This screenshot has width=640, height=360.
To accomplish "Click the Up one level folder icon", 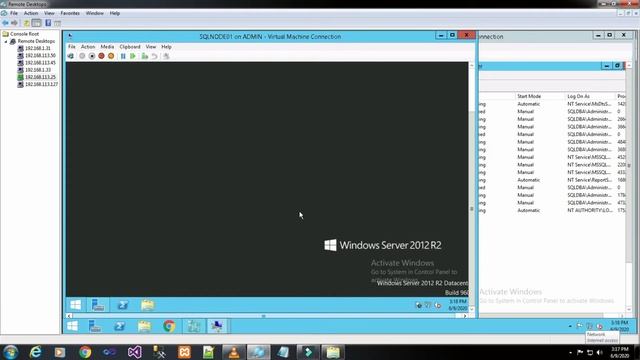I will click(27, 23).
